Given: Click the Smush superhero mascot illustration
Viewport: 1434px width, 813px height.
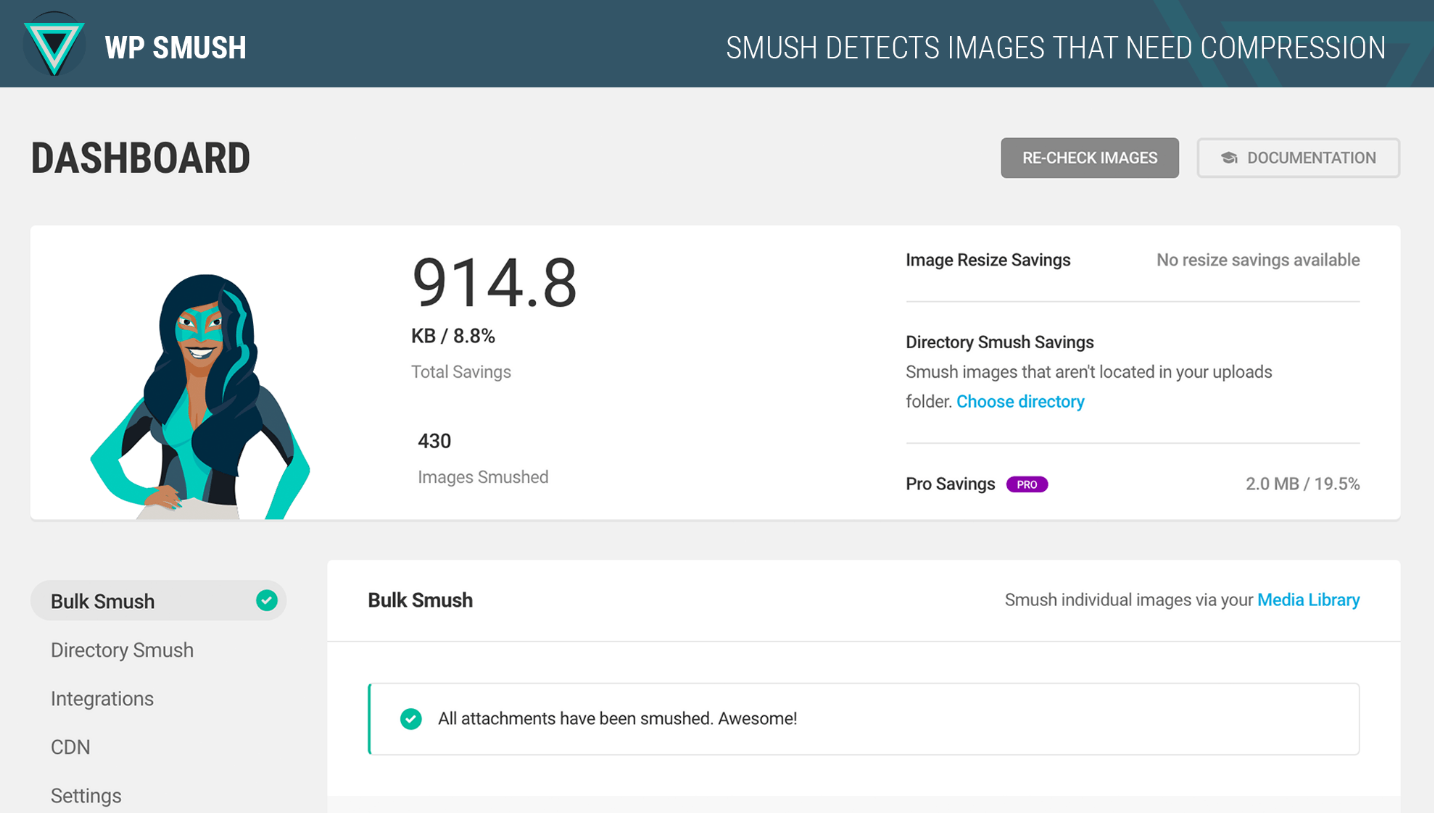Looking at the screenshot, I should coord(202,395).
